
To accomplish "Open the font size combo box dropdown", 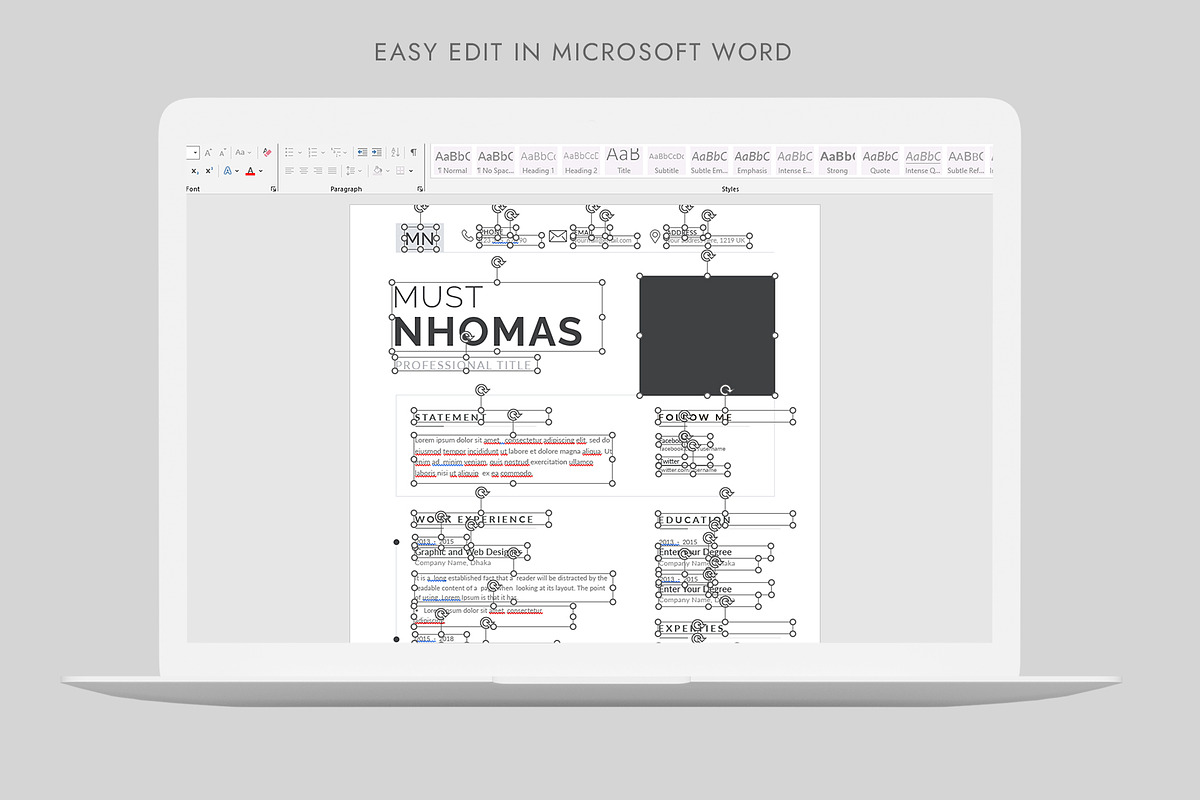I will coord(193,152).
